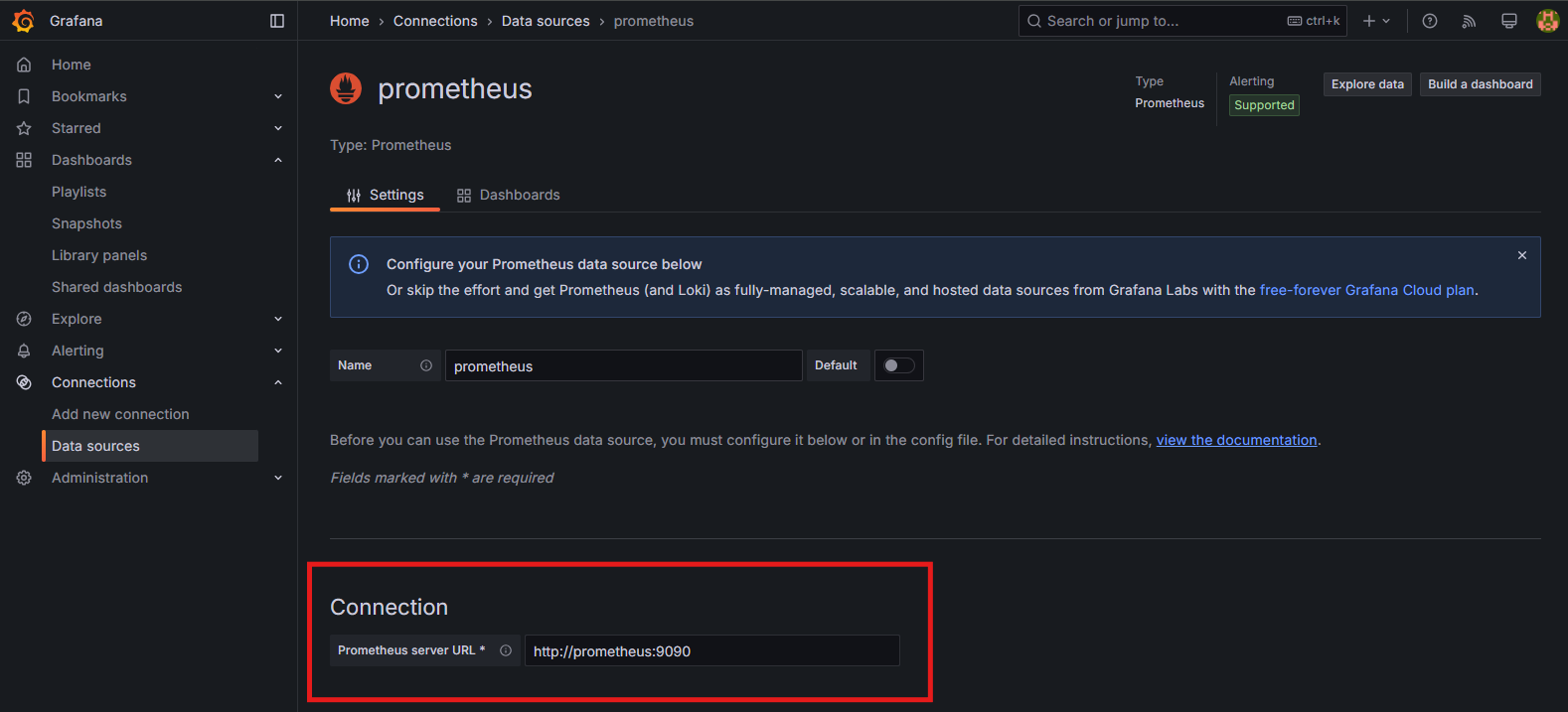Viewport: 1568px width, 712px height.
Task: Open Starred in the sidebar
Action: (77, 128)
